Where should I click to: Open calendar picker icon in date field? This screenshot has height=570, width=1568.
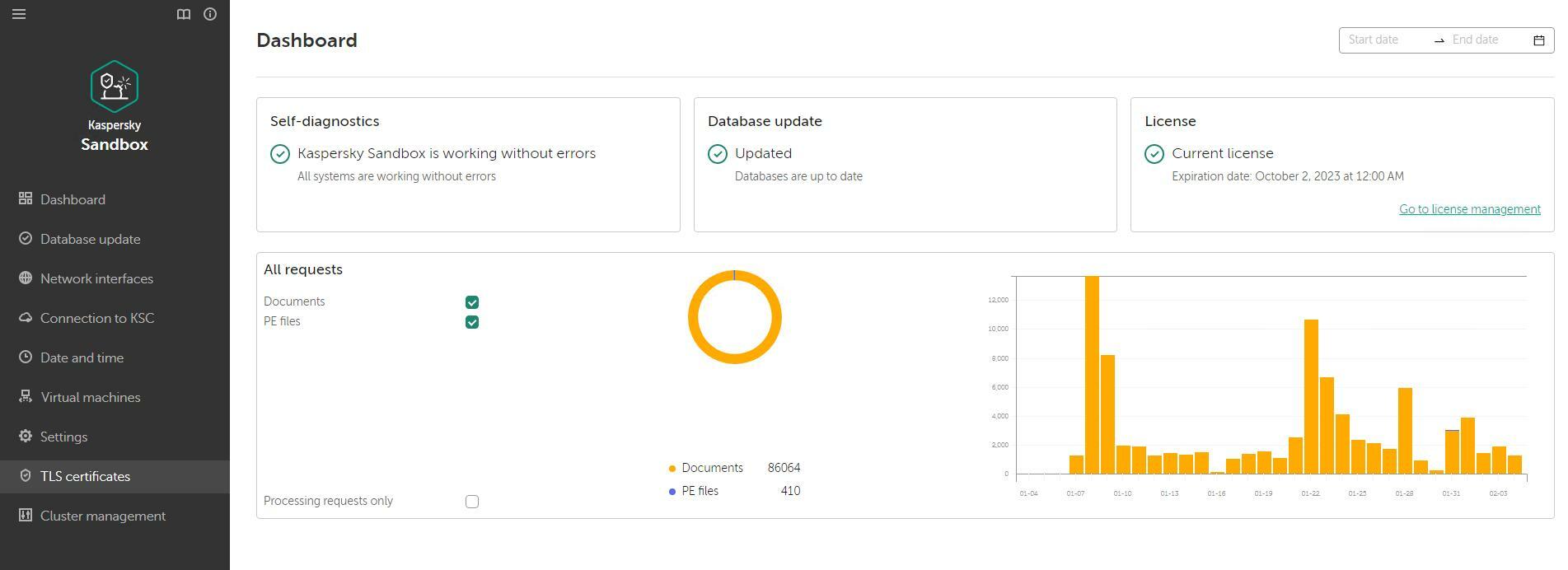pyautogui.click(x=1538, y=40)
